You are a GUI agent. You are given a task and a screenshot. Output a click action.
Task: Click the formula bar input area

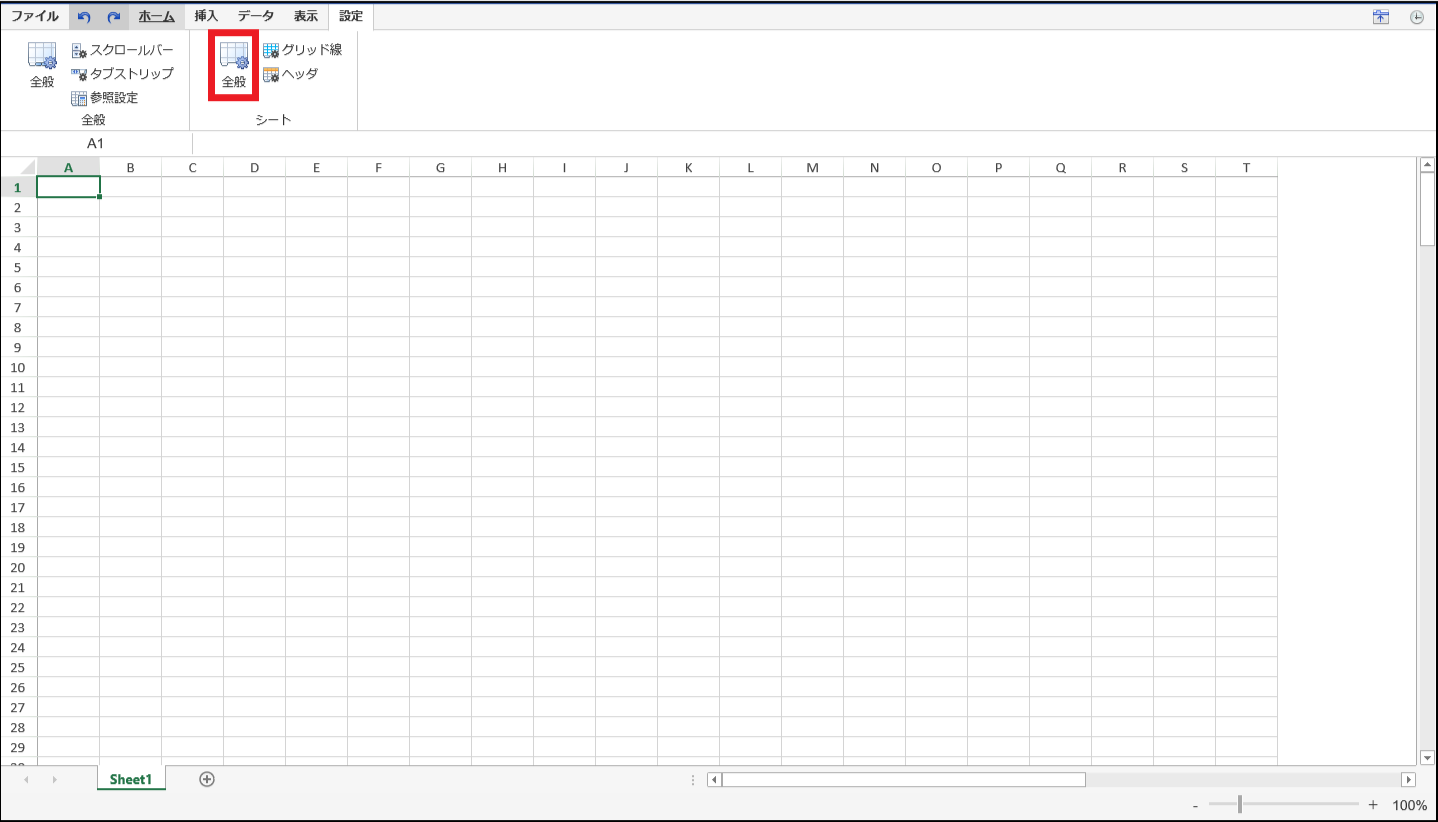pyautogui.click(x=812, y=144)
